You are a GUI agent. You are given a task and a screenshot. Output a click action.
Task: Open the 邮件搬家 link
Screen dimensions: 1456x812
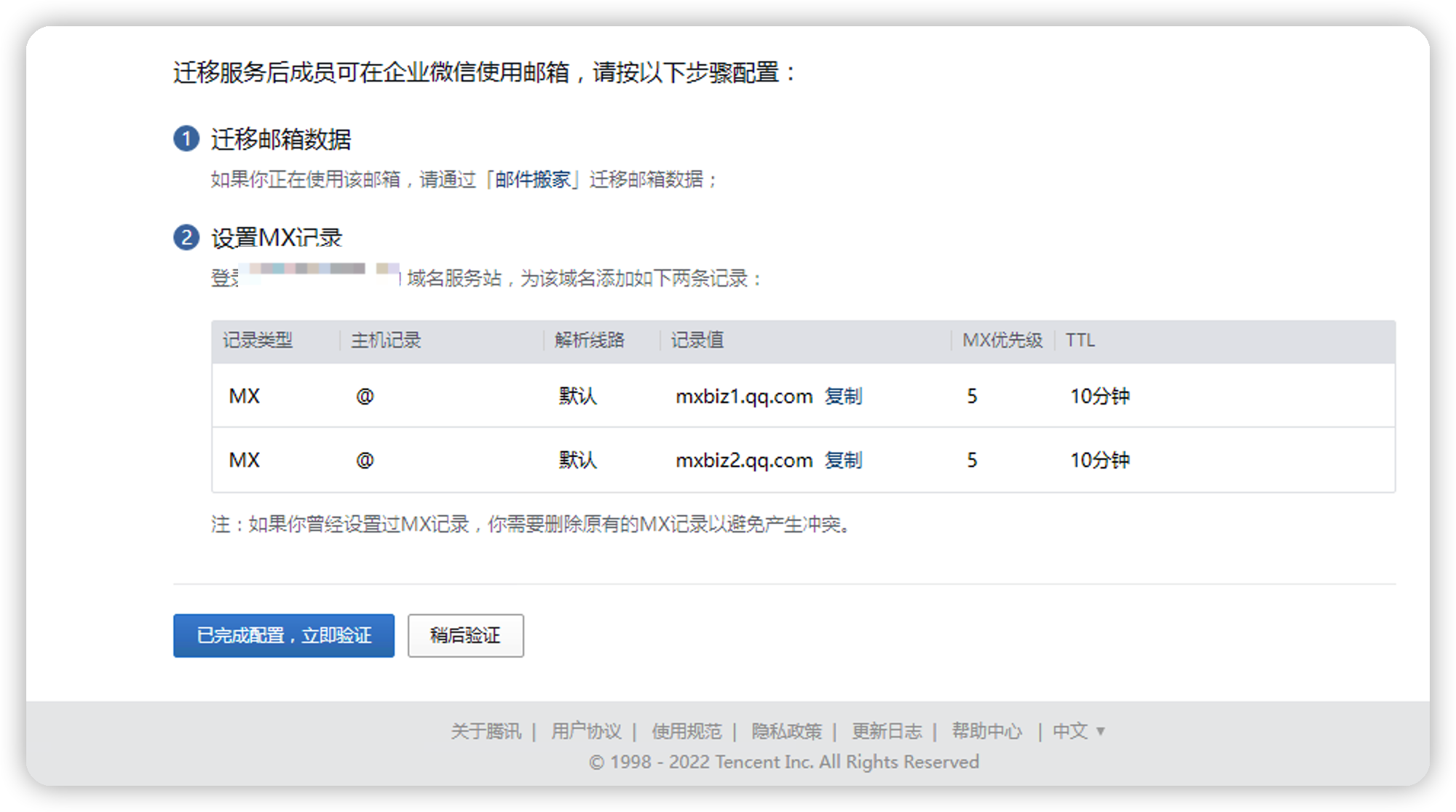[534, 180]
